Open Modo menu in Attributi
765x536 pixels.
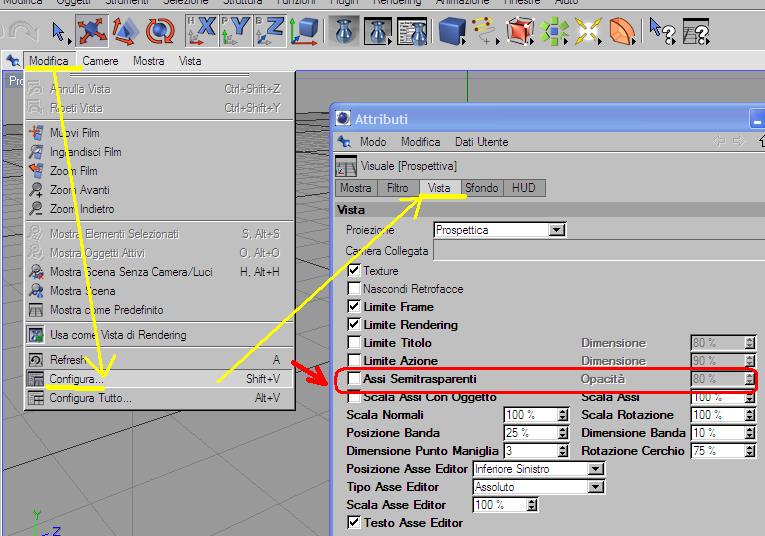373,142
